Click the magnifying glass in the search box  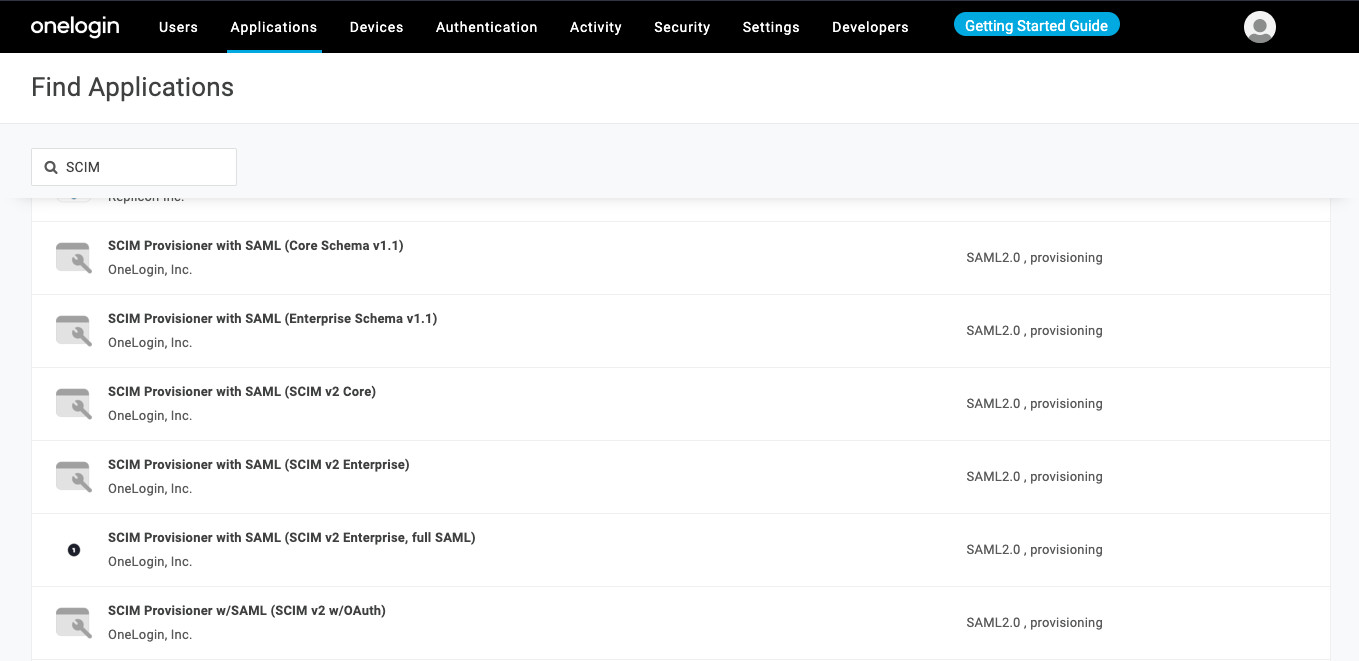51,166
